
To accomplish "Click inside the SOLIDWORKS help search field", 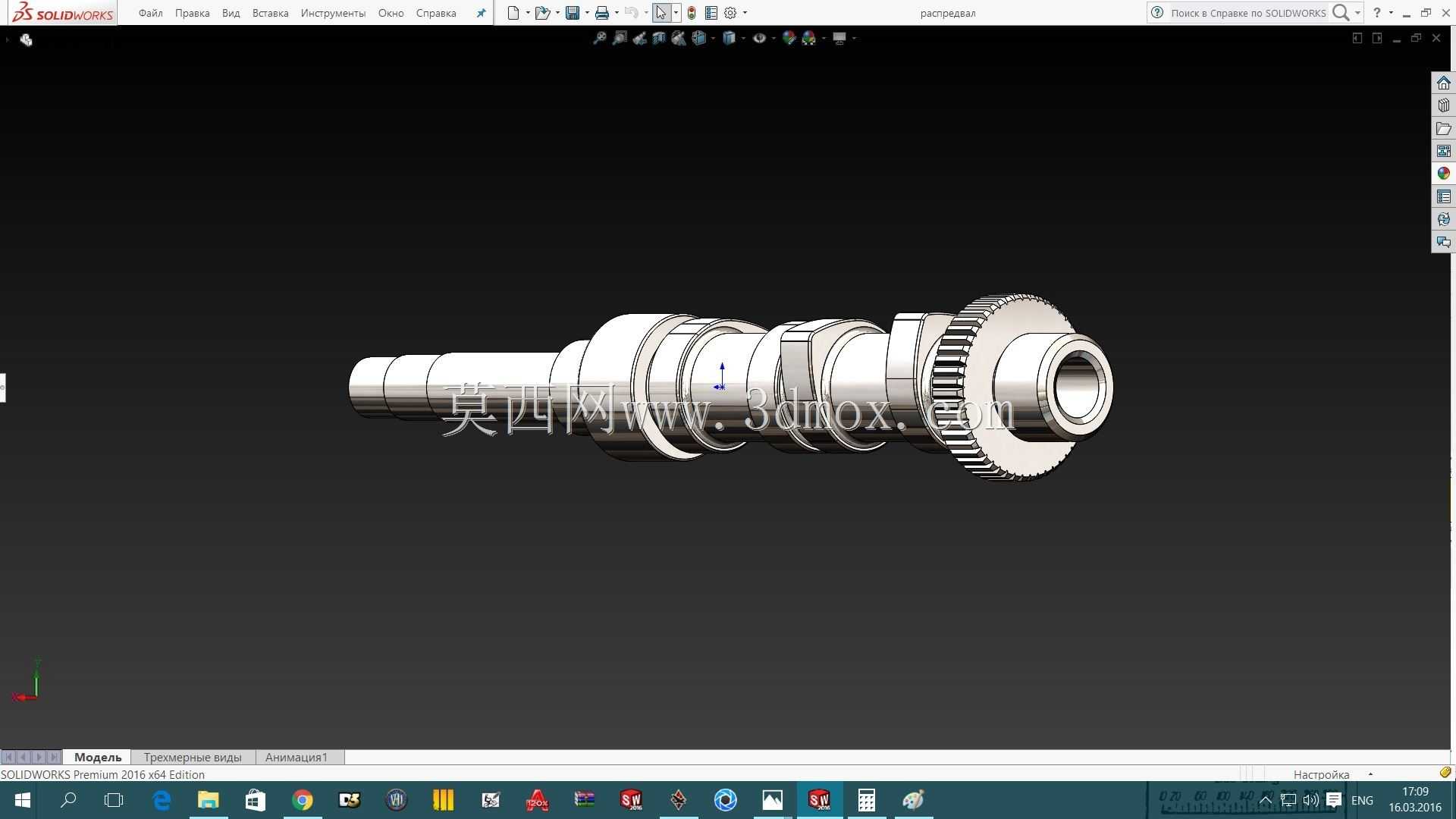I will [x=1247, y=13].
